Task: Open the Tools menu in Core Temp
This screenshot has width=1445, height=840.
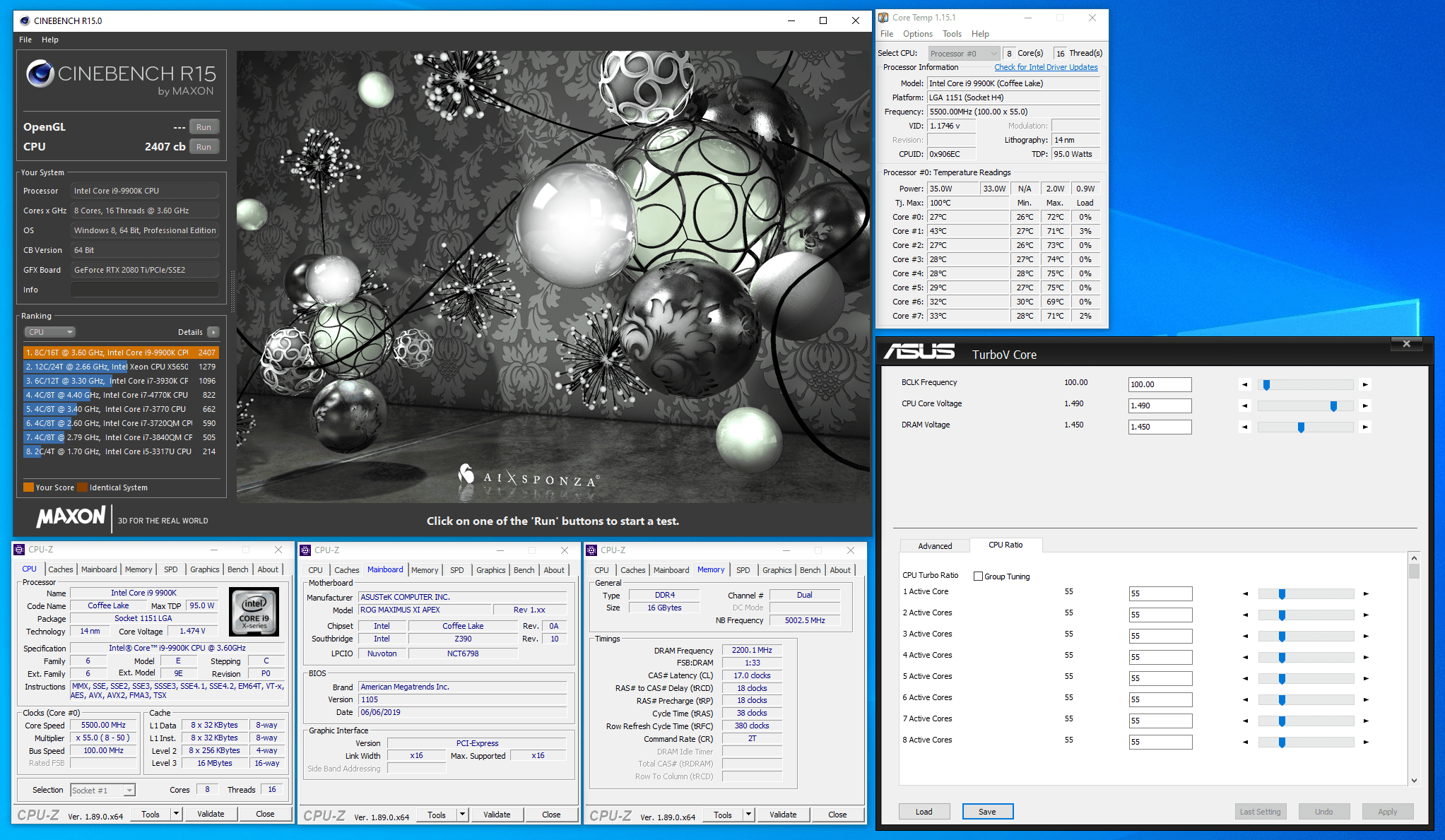Action: (952, 34)
